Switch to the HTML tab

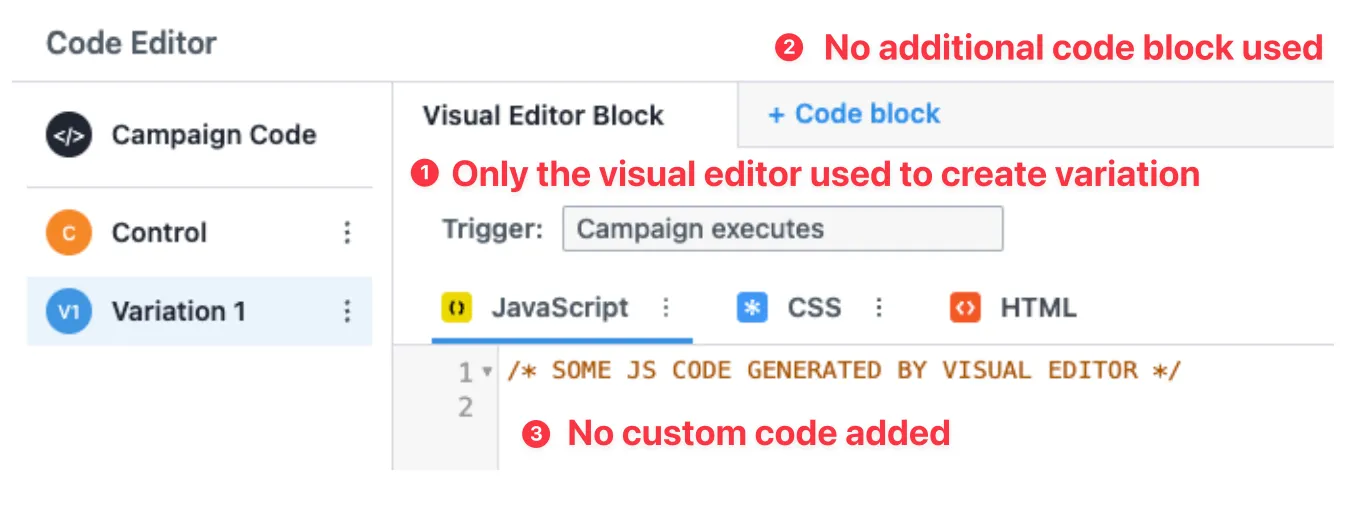click(x=1038, y=308)
